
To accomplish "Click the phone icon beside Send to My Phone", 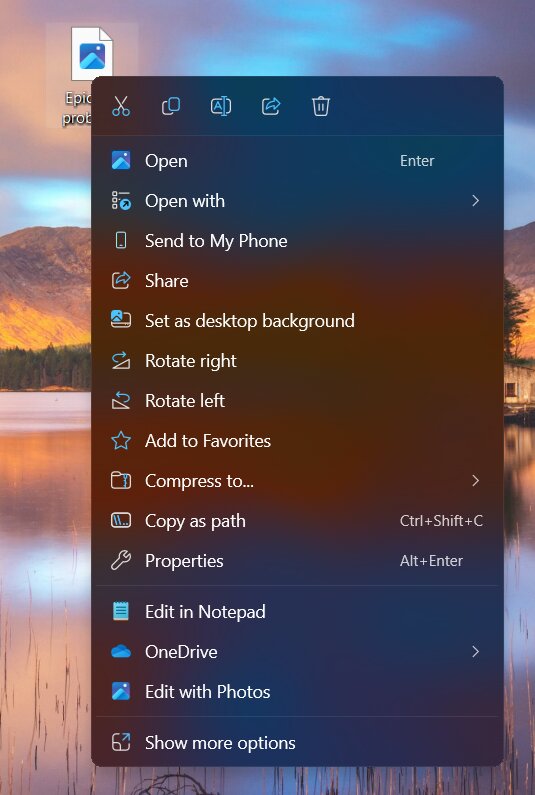I will [x=121, y=240].
